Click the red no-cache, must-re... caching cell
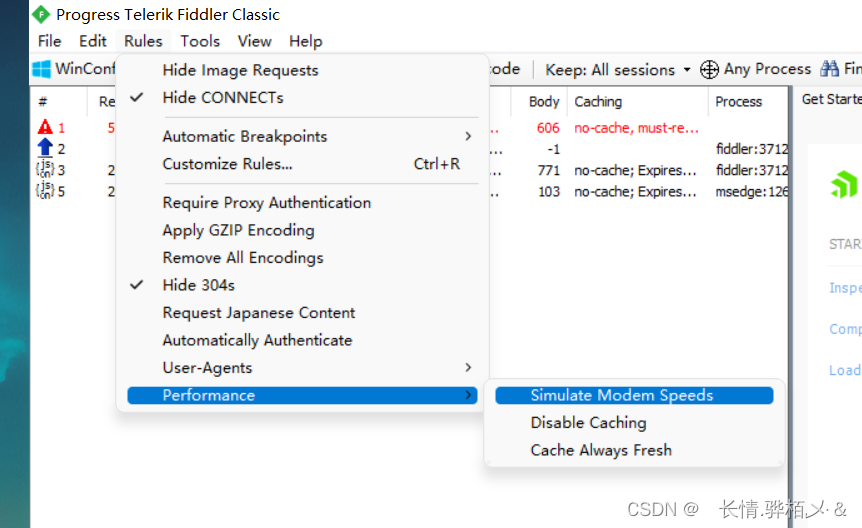The width and height of the screenshot is (862, 528). (636, 128)
